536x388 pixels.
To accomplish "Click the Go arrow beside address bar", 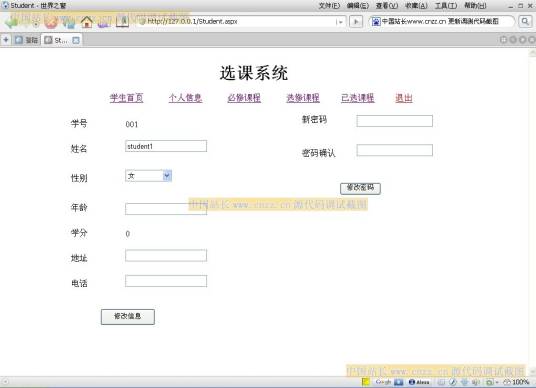I will point(356,22).
